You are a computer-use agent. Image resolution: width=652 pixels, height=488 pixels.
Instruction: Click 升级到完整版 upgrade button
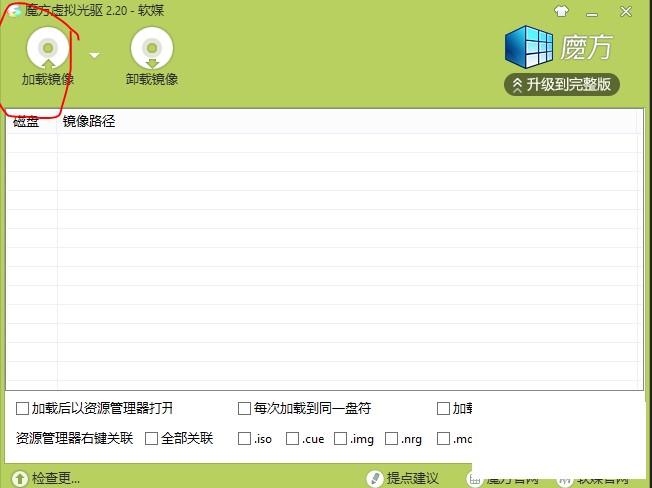click(562, 85)
